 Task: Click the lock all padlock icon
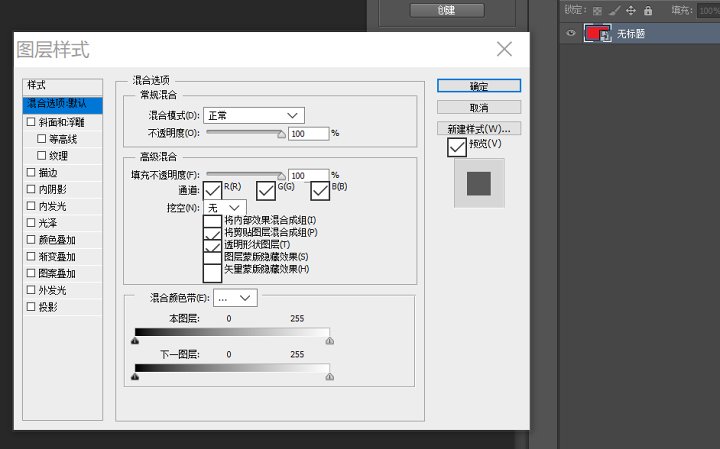[x=647, y=10]
